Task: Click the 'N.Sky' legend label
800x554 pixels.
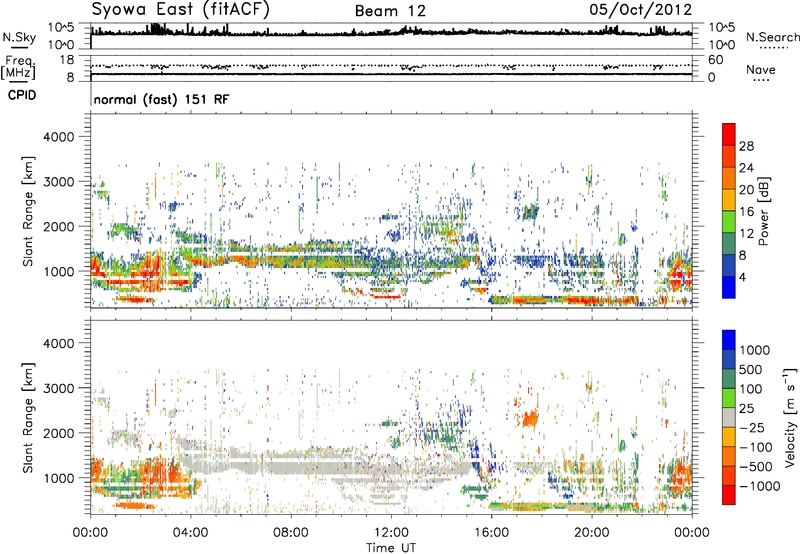Action: click(19, 37)
